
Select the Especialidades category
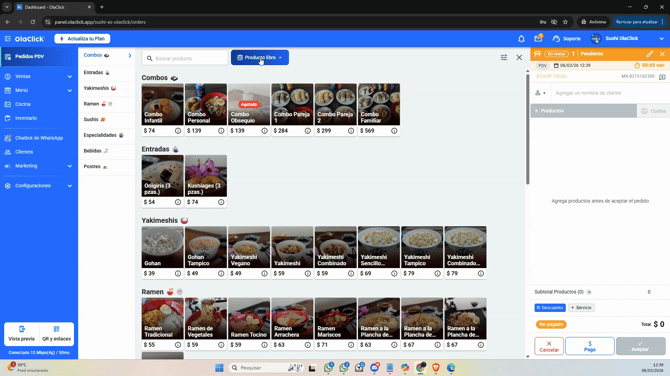pyautogui.click(x=107, y=135)
